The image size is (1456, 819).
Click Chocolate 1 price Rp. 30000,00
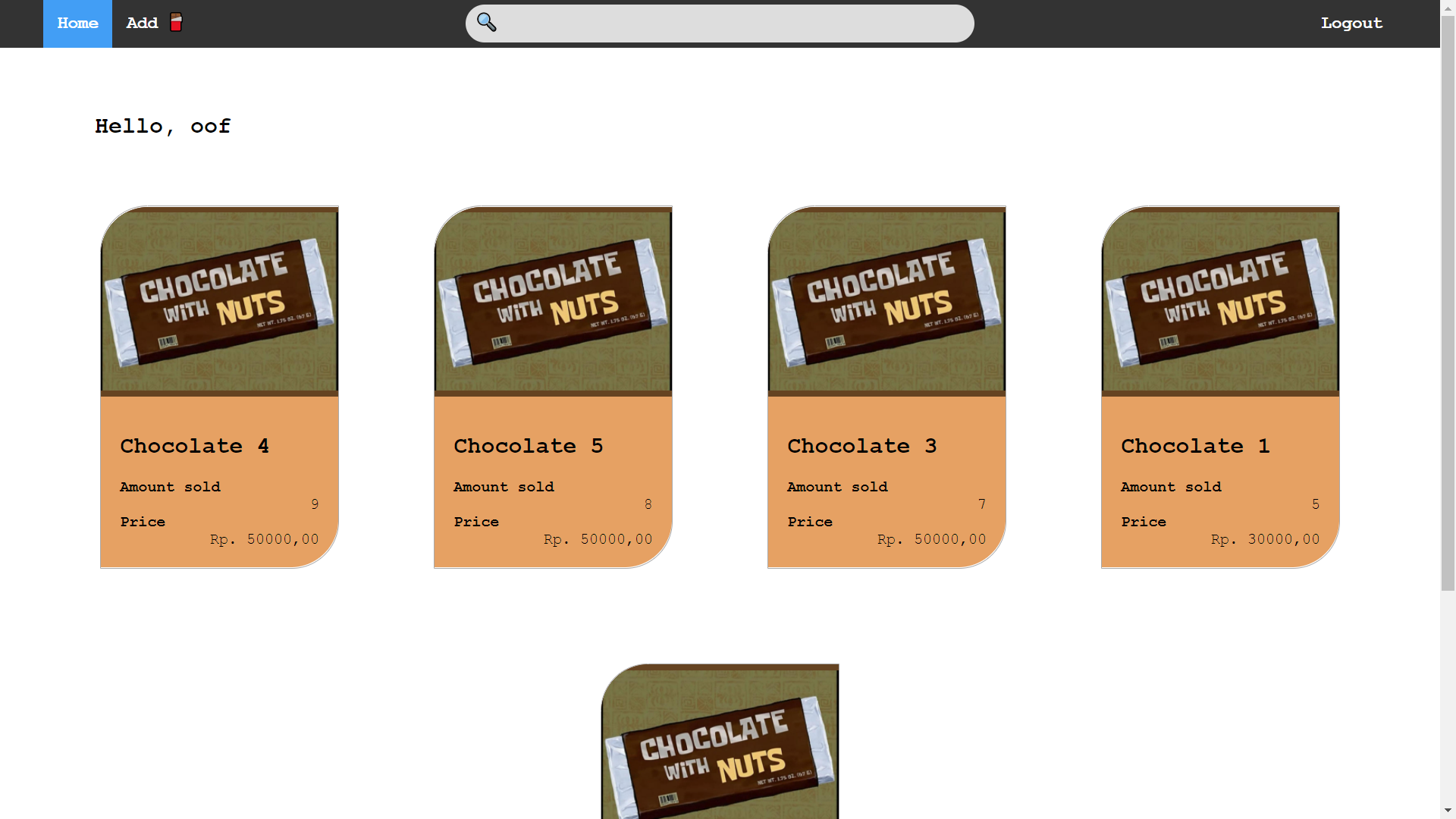point(1265,539)
